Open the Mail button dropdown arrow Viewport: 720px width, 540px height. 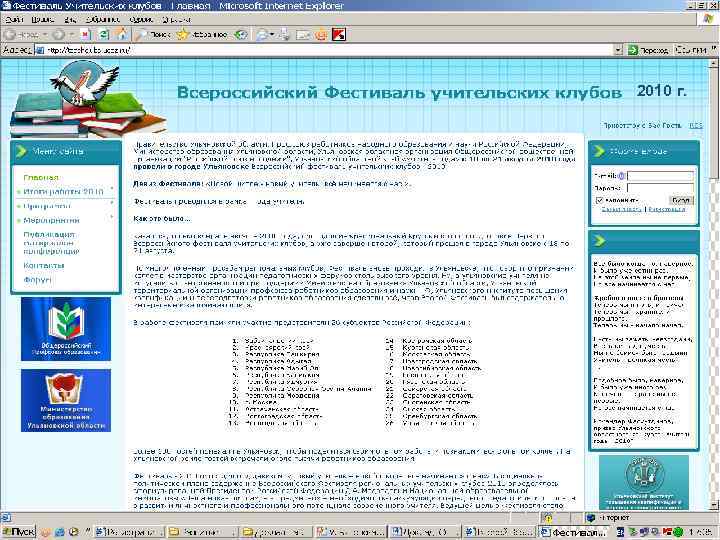coord(272,34)
